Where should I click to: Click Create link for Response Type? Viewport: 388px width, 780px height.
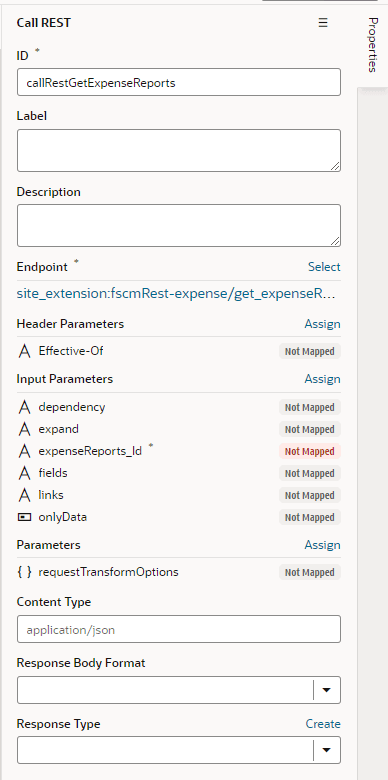click(323, 724)
